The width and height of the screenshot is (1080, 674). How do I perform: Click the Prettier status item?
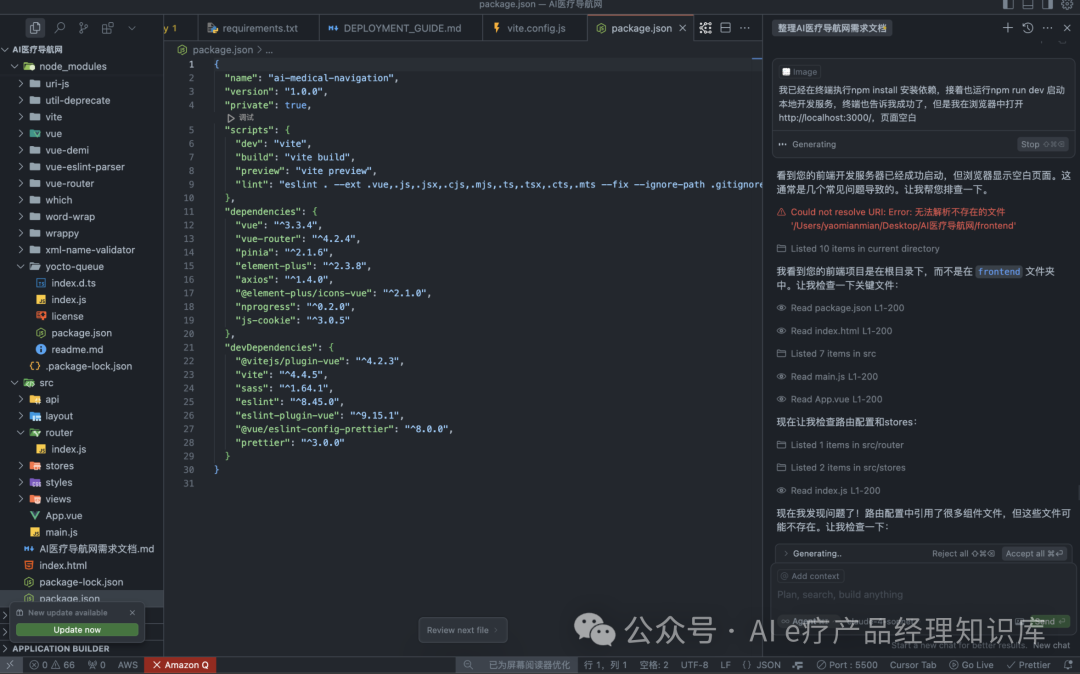pos(1028,664)
